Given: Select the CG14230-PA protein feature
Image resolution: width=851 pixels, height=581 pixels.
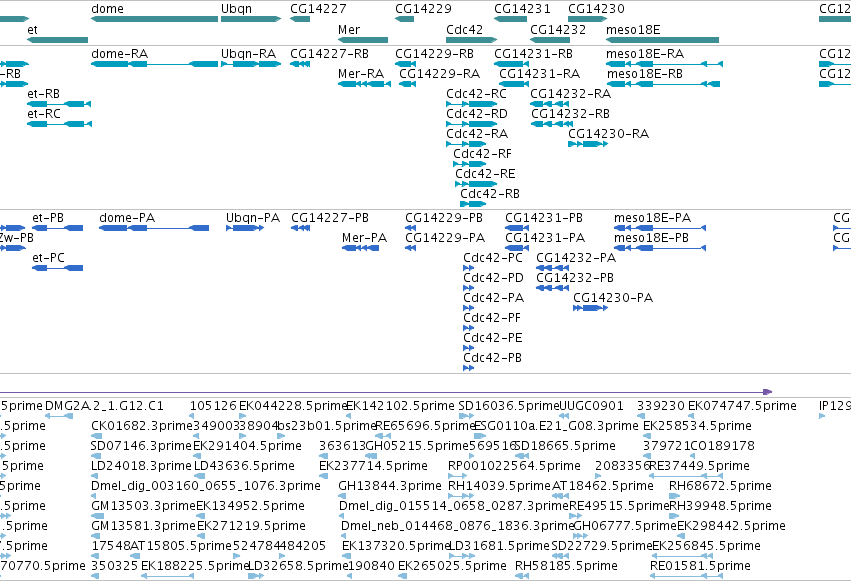Looking at the screenshot, I should (x=590, y=308).
